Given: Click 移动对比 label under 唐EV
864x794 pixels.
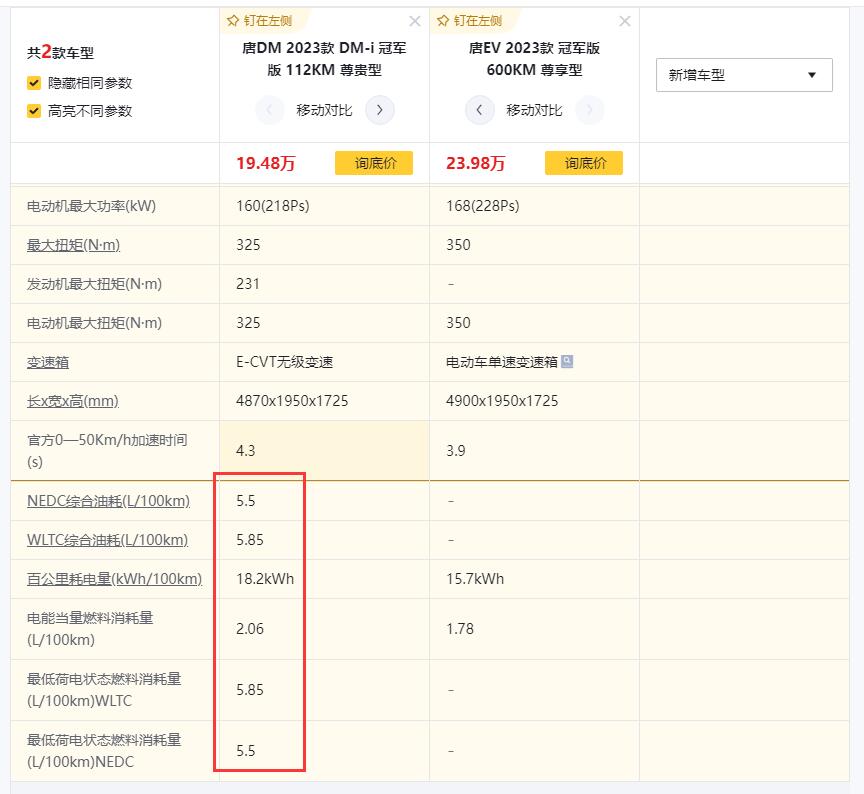Looking at the screenshot, I should pos(534,110).
